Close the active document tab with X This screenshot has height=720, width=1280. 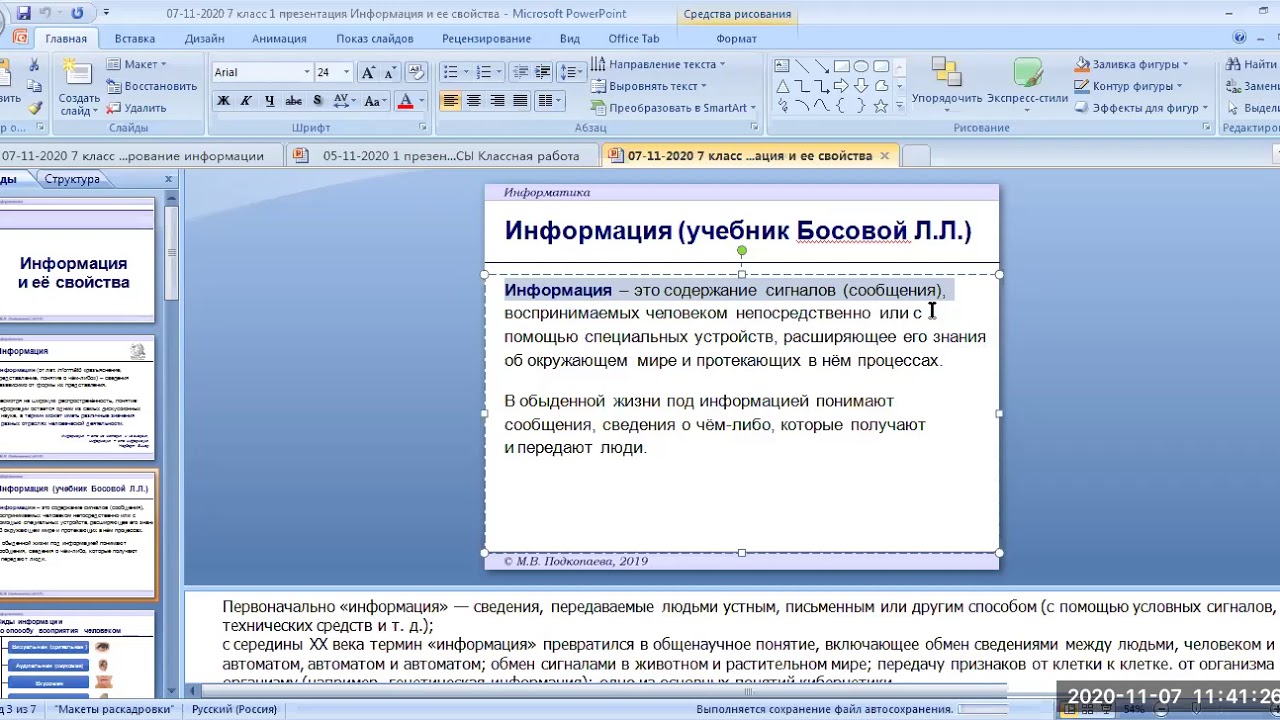[x=884, y=156]
